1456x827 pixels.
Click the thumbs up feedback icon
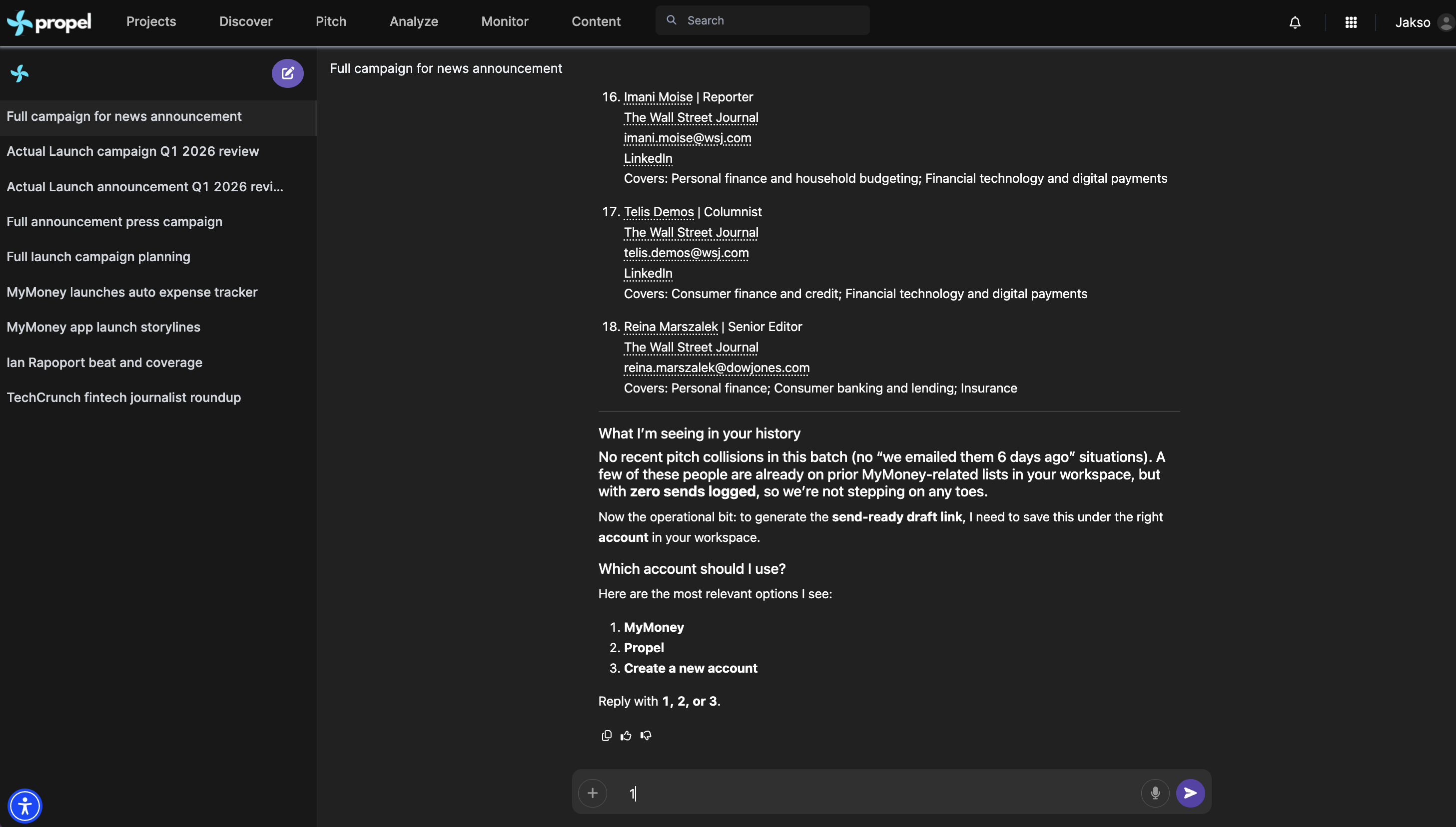click(x=626, y=736)
